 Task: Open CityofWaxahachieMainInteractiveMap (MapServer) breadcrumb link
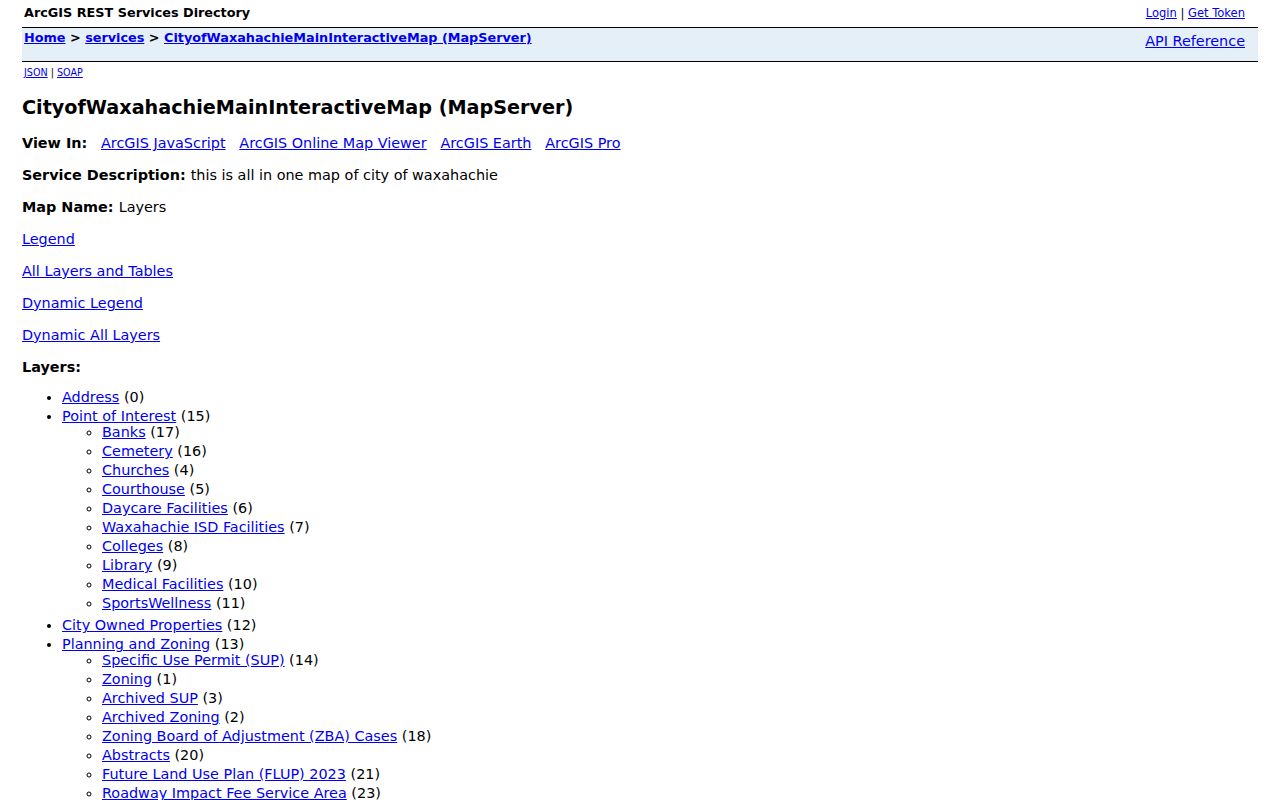click(x=348, y=38)
